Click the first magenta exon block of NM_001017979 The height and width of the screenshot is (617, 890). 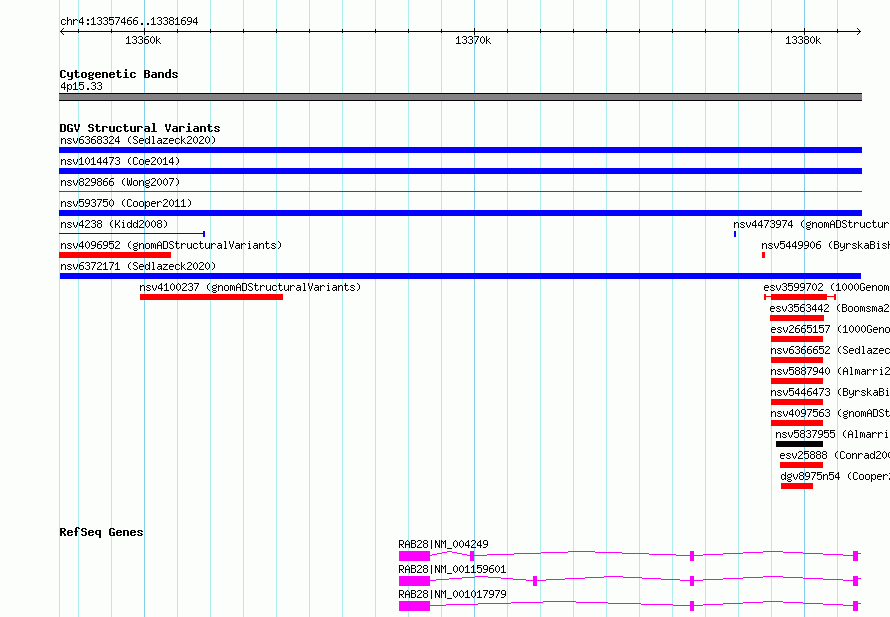coord(414,606)
